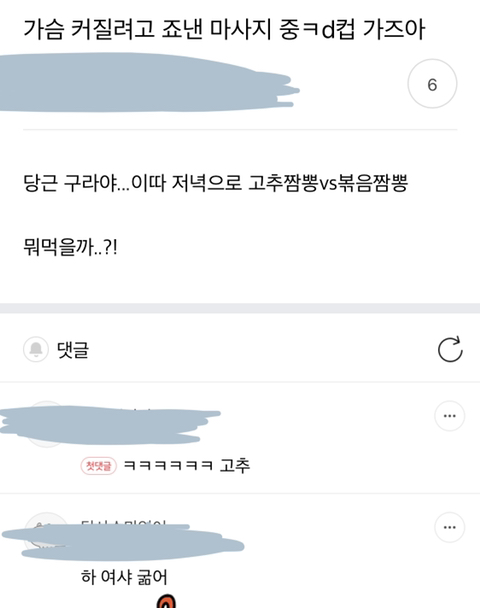Tap the thin line under the author row
This screenshot has width=480, height=608.
[240, 130]
